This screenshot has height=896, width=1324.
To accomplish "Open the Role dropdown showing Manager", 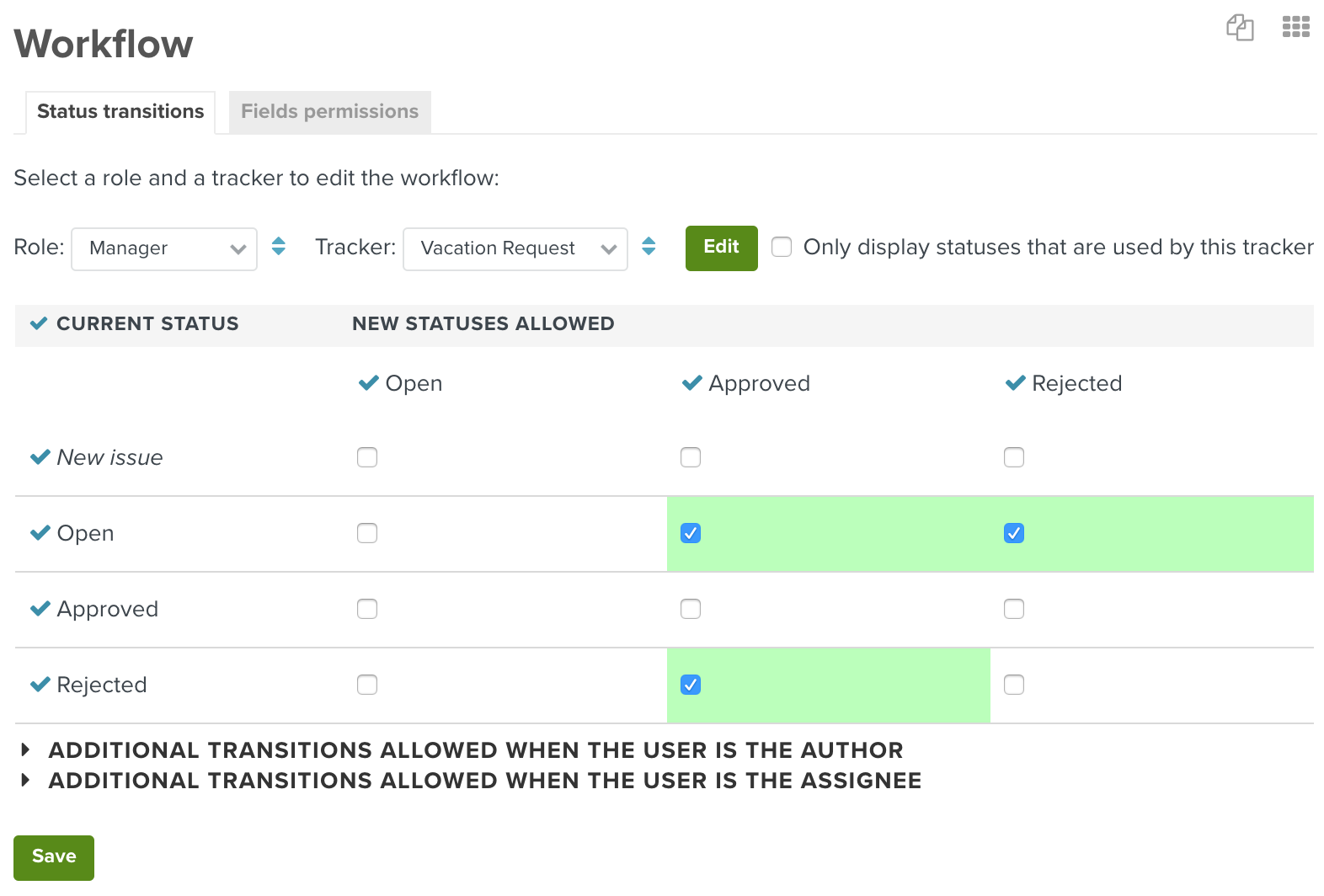I will click(164, 248).
